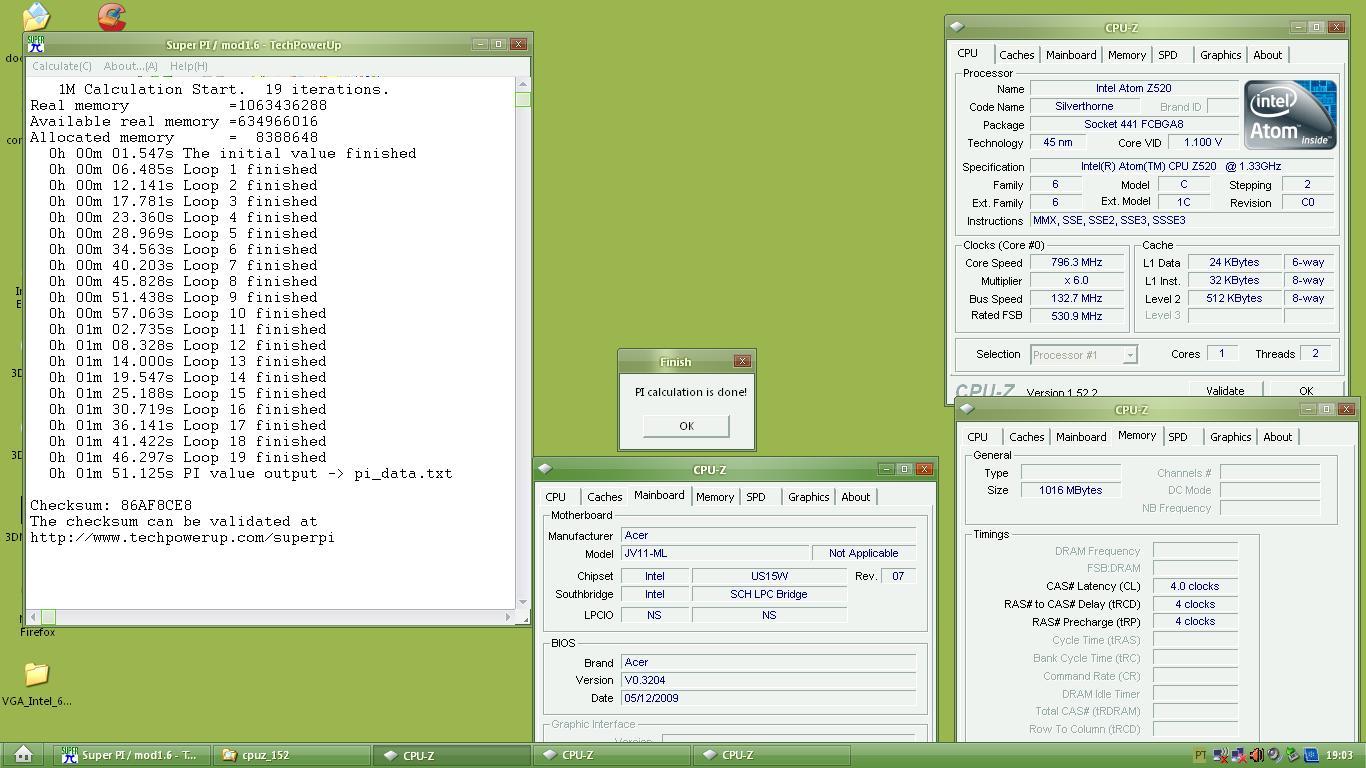Click the Super PI vertical scrollbar thumb
This screenshot has width=1366, height=768.
pos(522,98)
